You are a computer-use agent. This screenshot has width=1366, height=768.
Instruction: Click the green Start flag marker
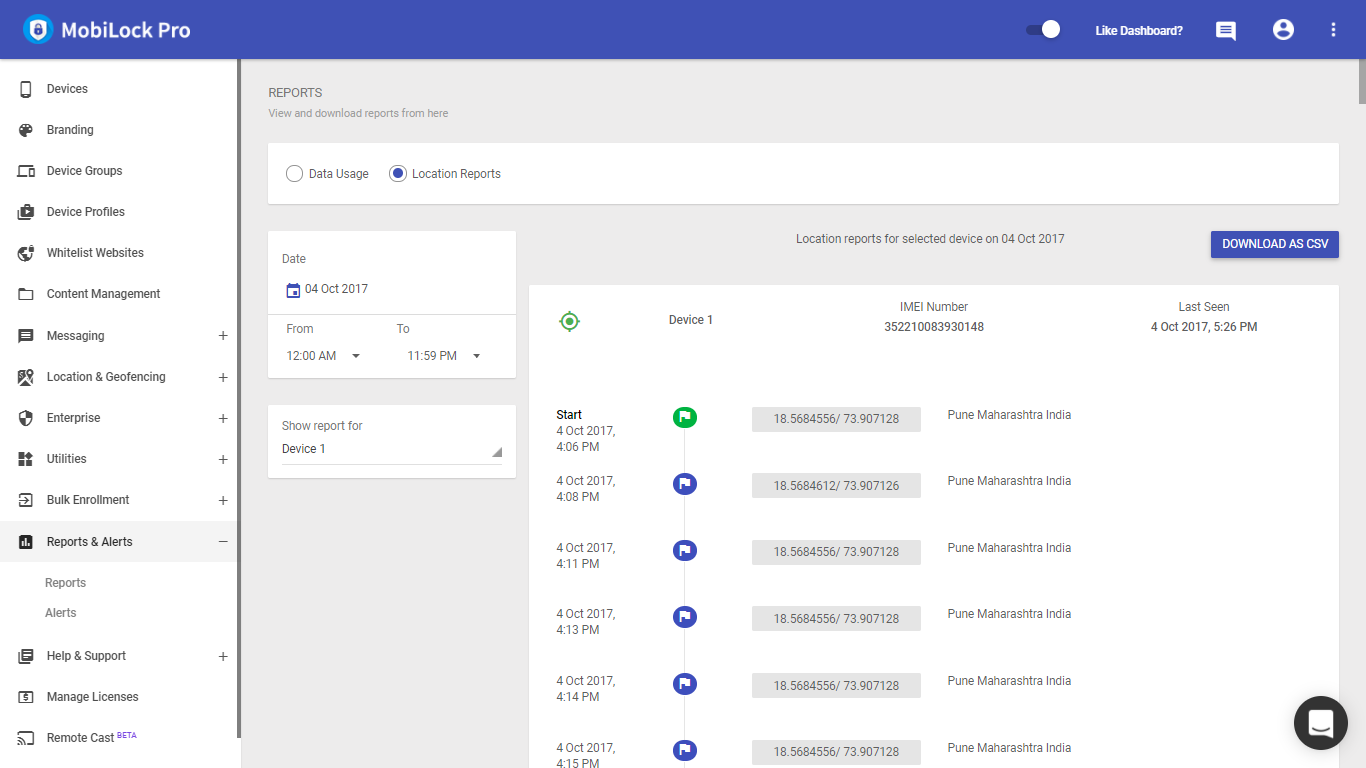[x=685, y=417]
